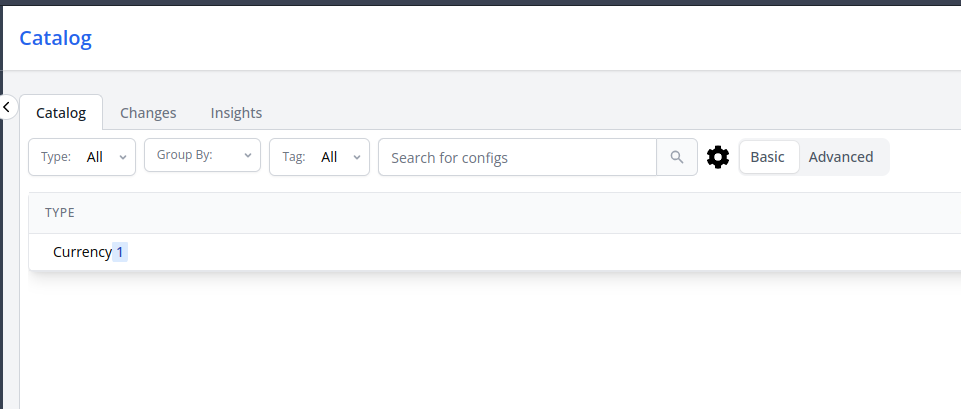Open settings via the gear icon
The image size is (961, 409).
[x=718, y=157]
